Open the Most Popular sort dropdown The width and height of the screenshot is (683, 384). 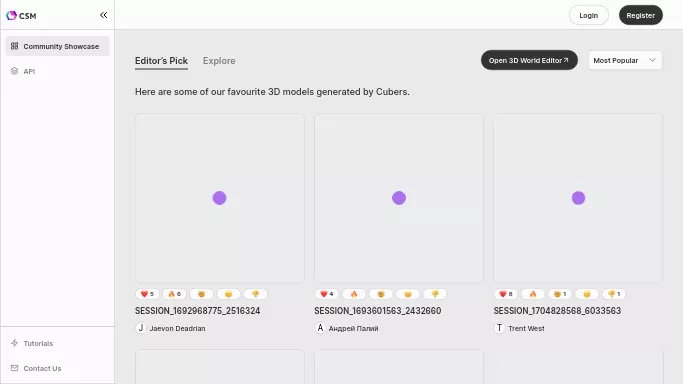[625, 60]
